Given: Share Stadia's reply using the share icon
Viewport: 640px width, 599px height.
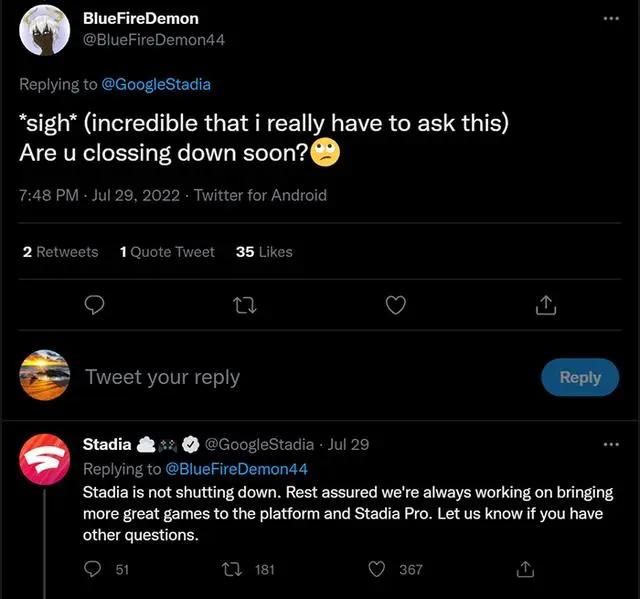Looking at the screenshot, I should tap(523, 569).
